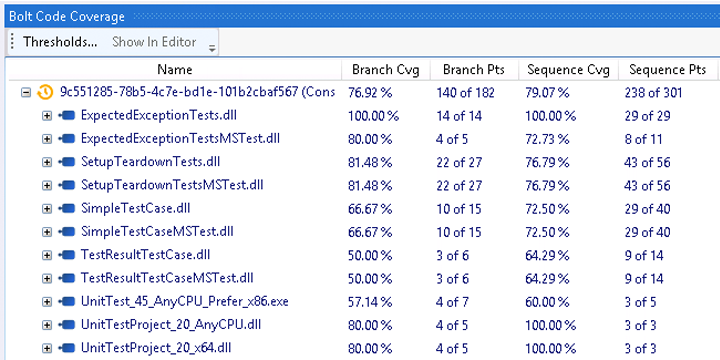Expand UnitTestProject_20_AnyCPU.dll node

pos(47,325)
